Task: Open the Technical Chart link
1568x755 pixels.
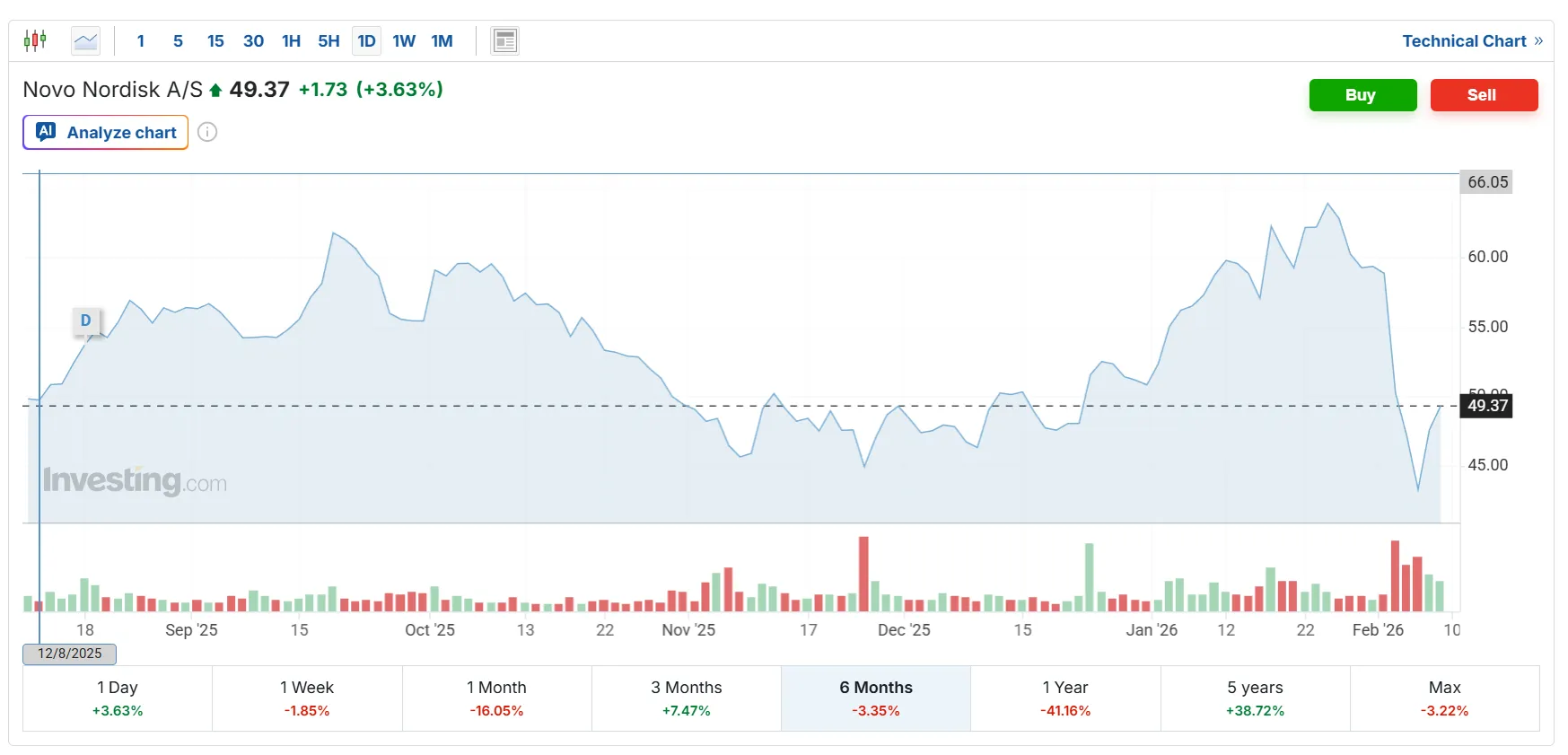Action: [1471, 40]
